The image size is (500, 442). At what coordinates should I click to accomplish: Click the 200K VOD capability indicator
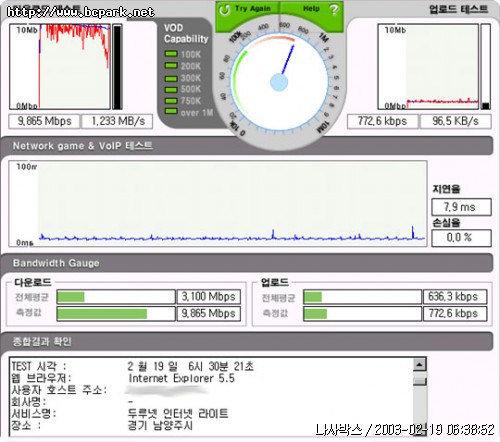(171, 65)
